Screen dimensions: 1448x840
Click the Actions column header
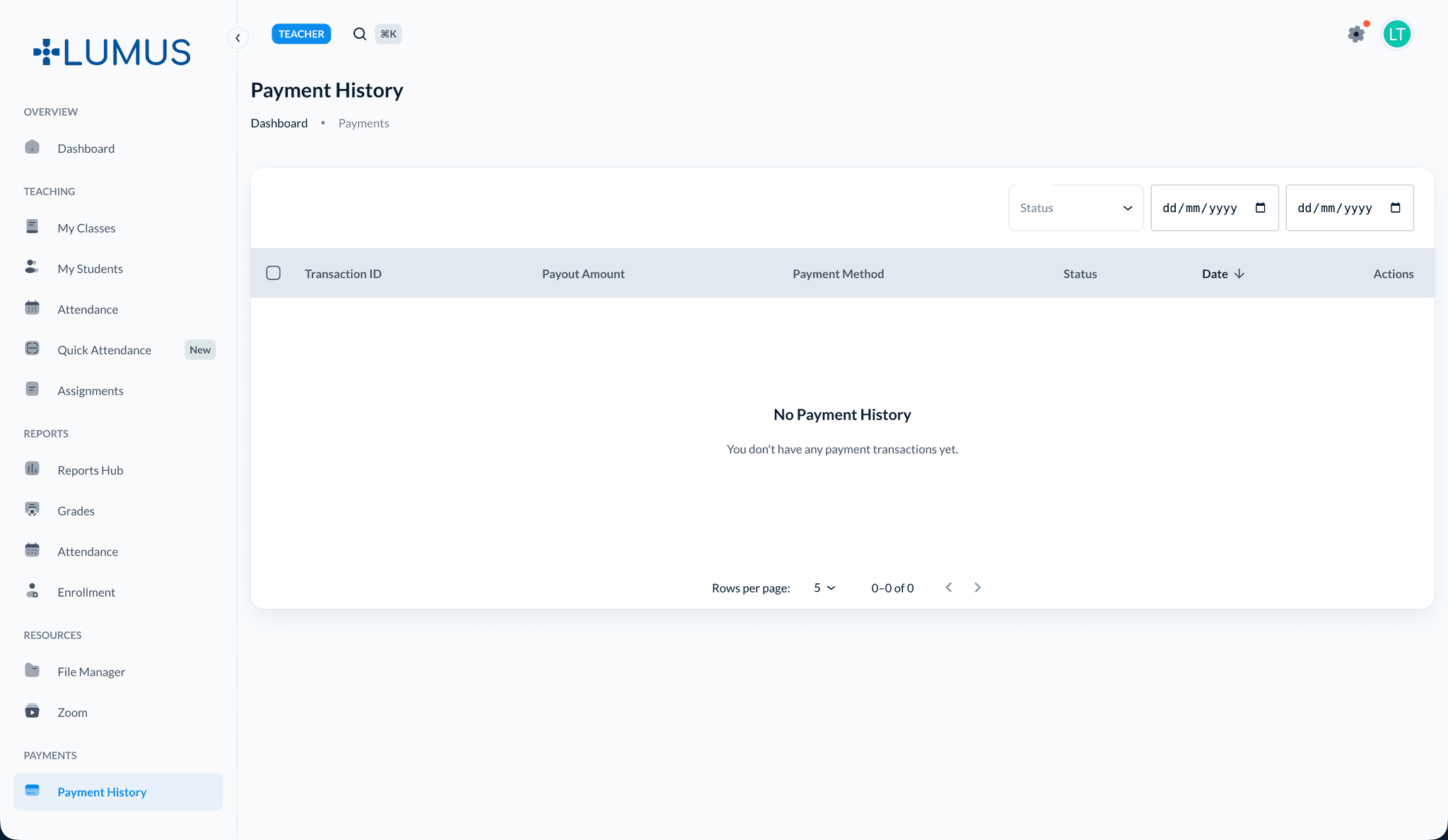pos(1394,274)
